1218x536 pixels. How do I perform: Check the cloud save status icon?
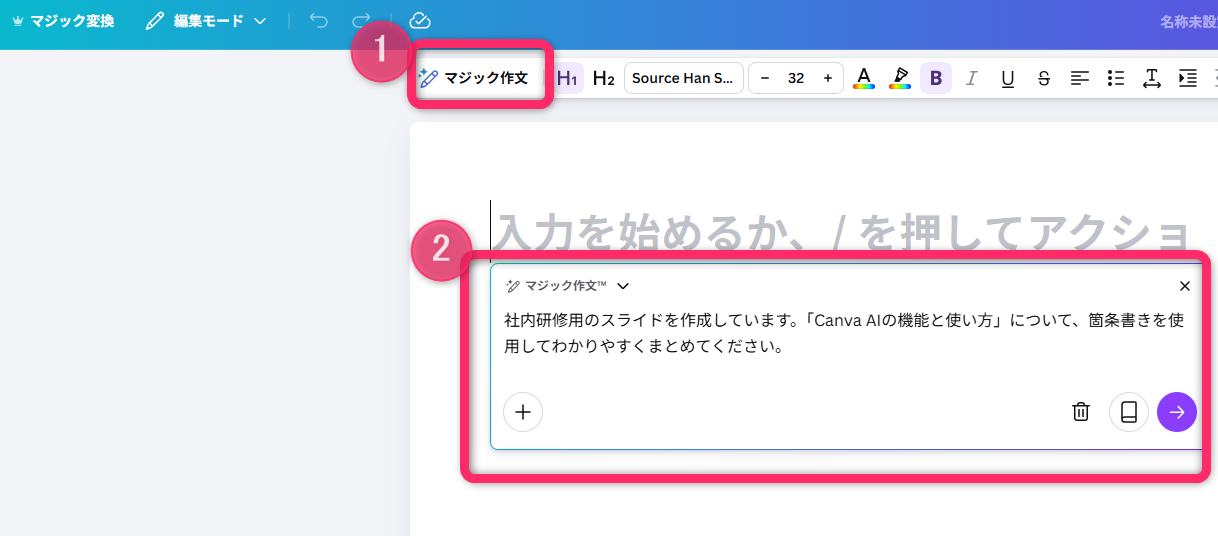pos(420,21)
